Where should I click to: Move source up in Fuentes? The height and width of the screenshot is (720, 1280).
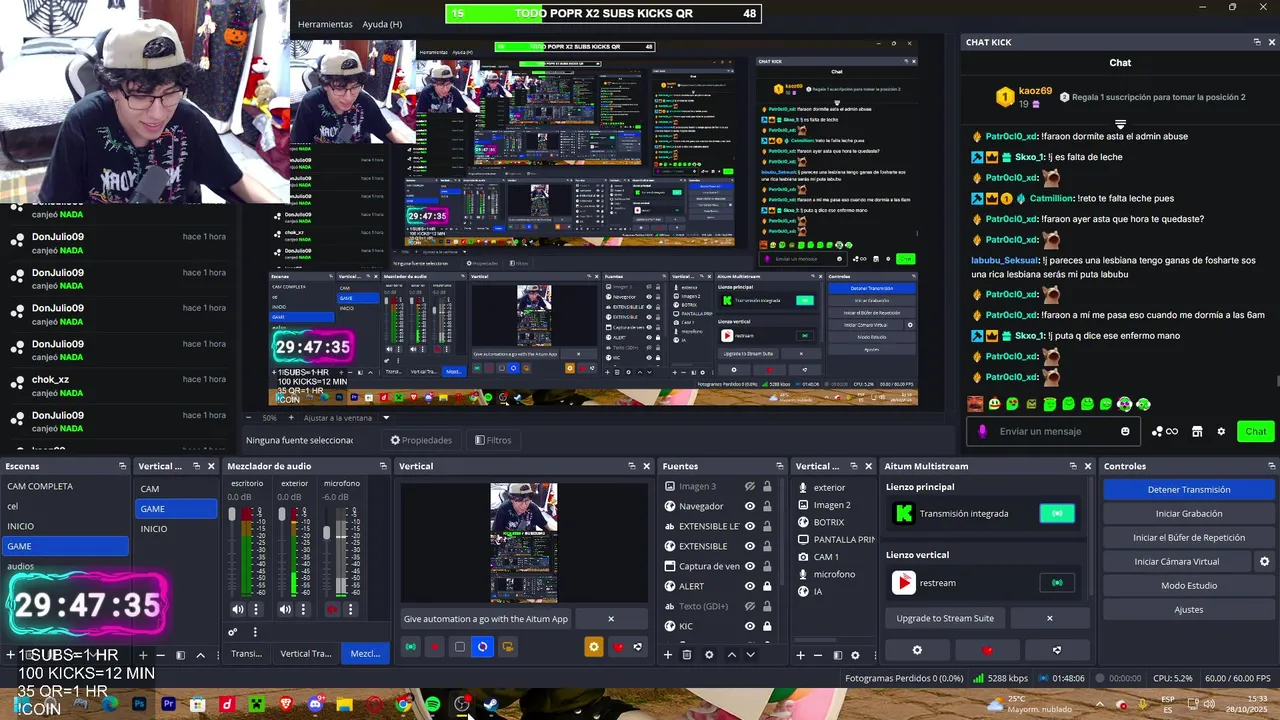[731, 655]
